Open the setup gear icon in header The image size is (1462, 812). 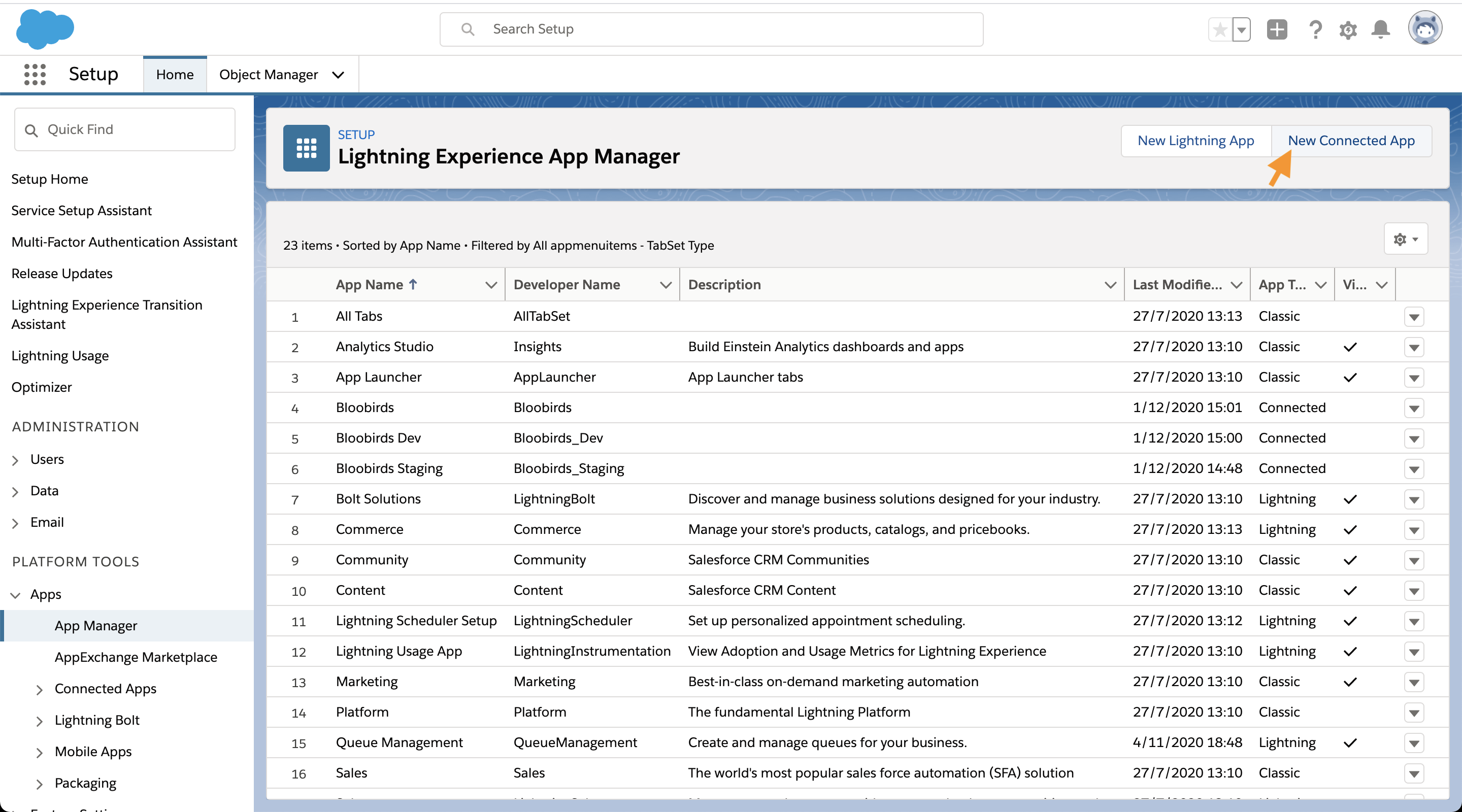(1348, 29)
